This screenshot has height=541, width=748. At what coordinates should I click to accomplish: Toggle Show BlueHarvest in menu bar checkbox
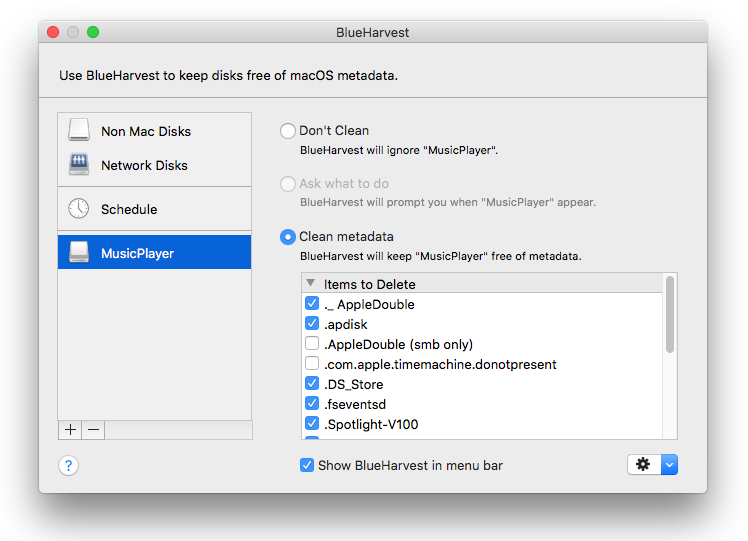click(x=307, y=465)
